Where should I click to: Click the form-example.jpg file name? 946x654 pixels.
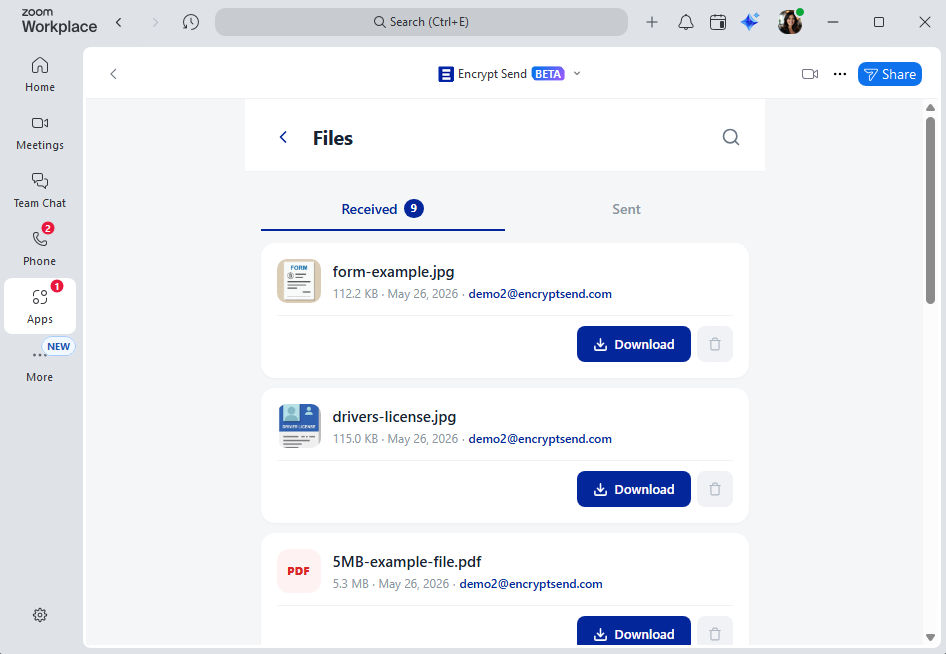pyautogui.click(x=393, y=272)
